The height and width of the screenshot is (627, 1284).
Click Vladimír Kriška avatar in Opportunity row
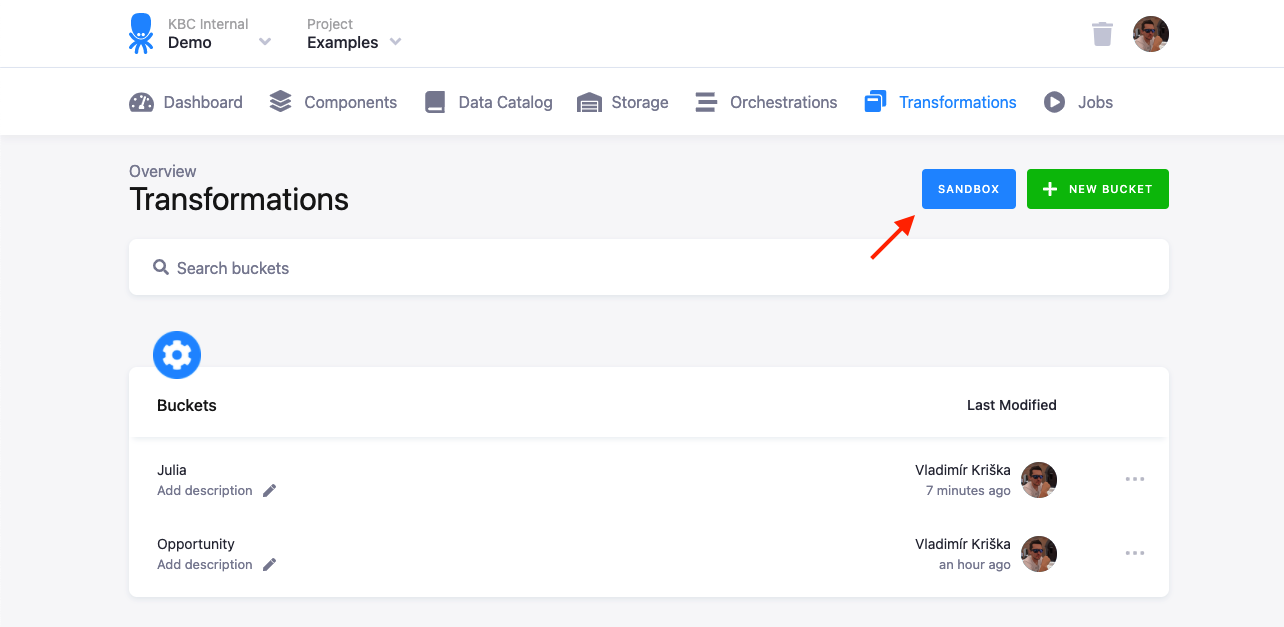point(1039,554)
